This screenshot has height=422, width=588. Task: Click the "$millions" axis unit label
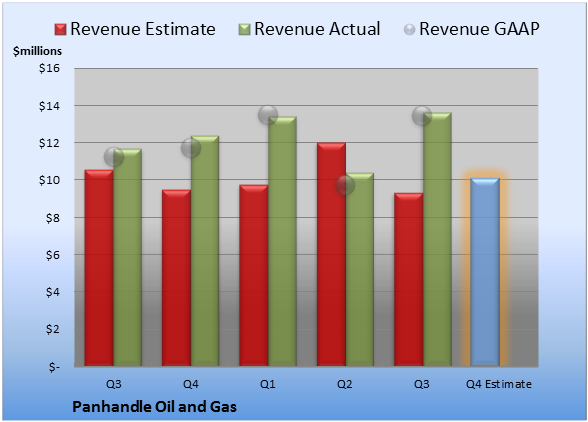tap(37, 51)
